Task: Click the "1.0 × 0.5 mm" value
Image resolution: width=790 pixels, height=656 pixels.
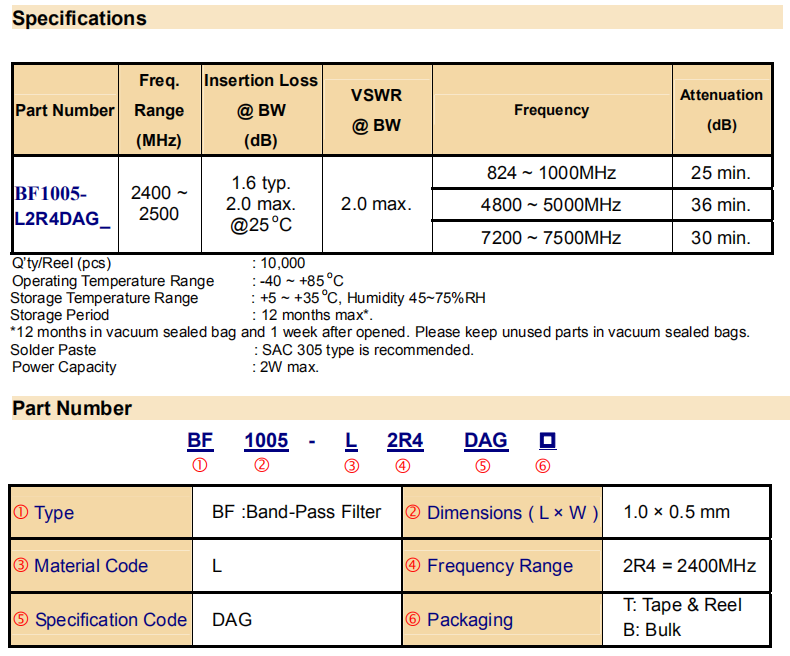Action: tap(677, 512)
